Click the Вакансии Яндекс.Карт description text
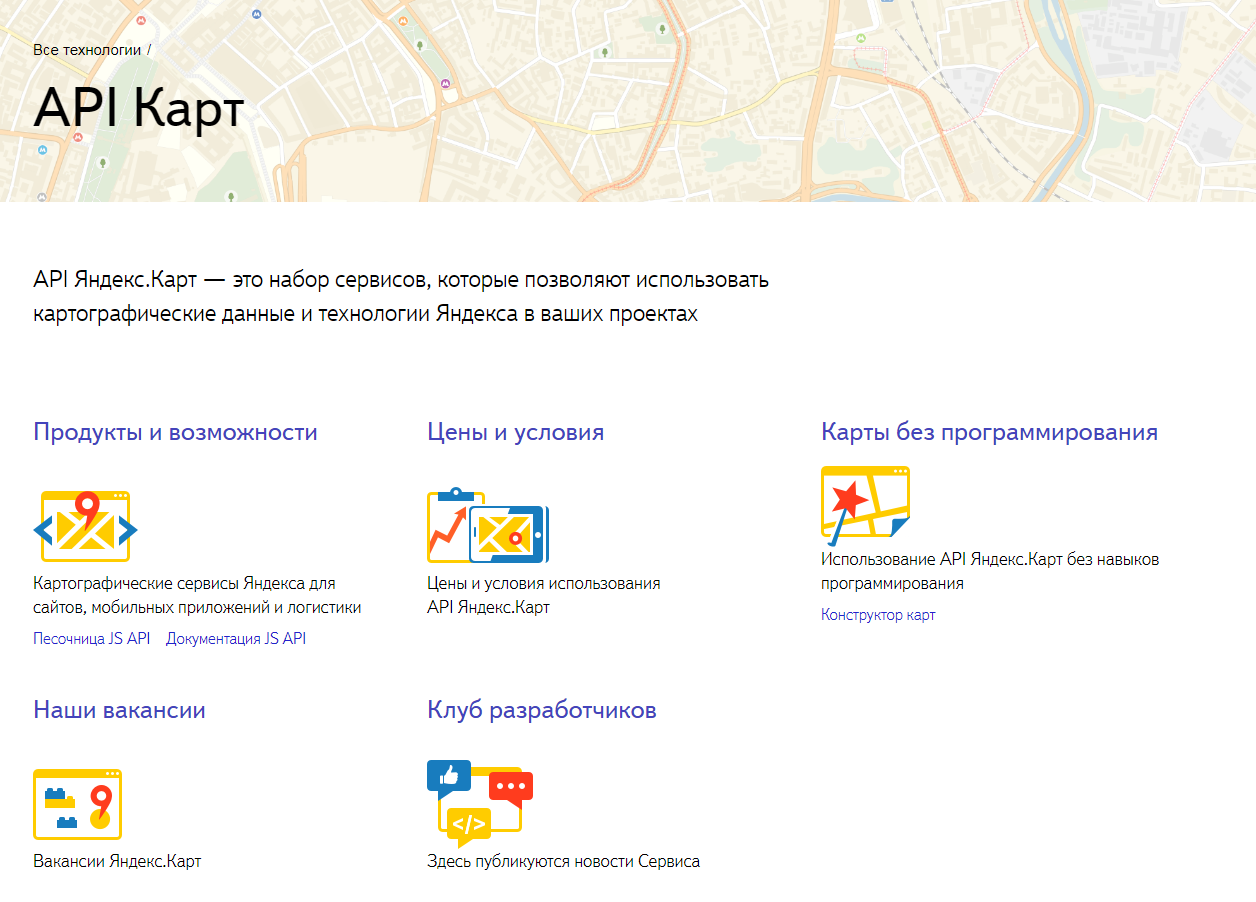 coord(117,861)
